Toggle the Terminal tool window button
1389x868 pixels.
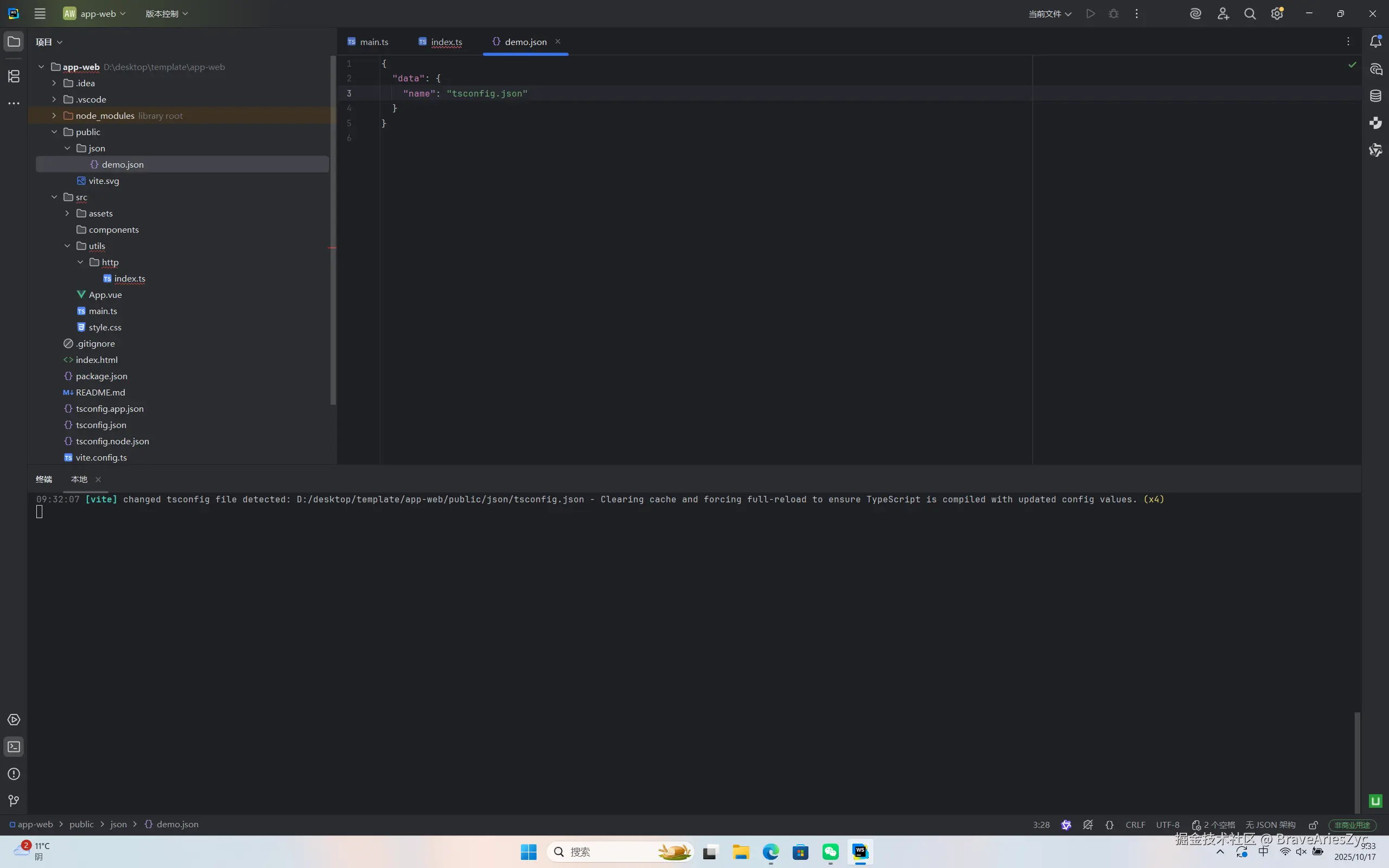(14, 747)
